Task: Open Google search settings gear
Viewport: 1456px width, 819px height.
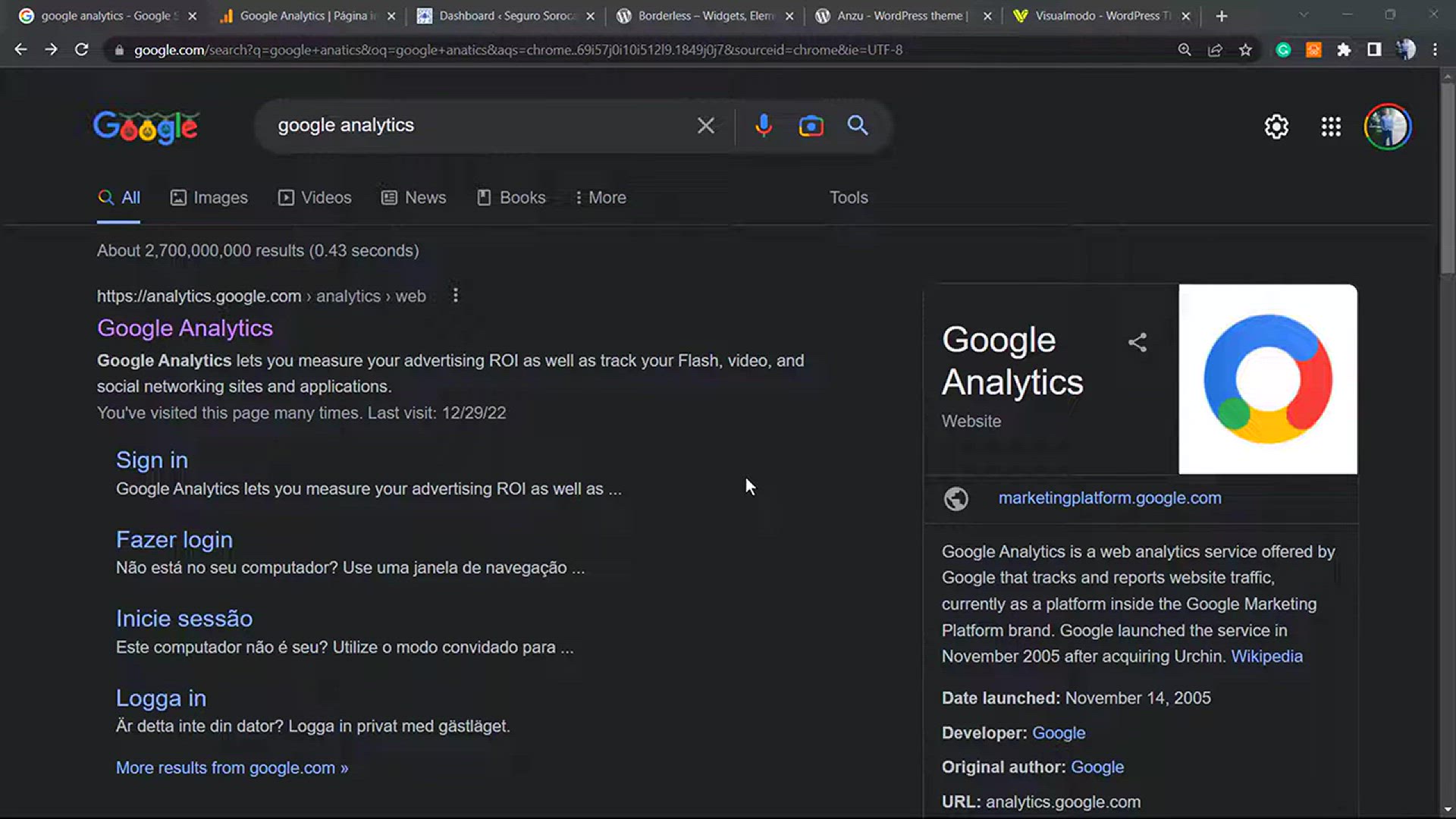Action: point(1276,127)
